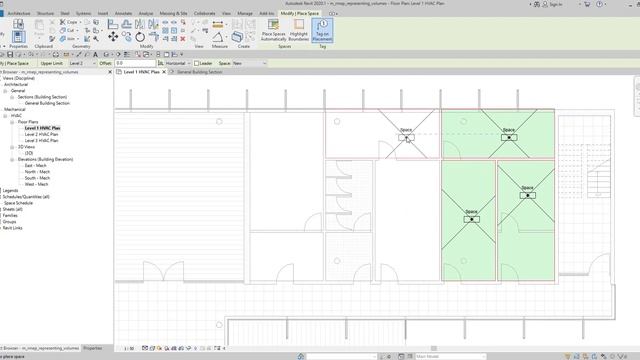The image size is (640, 360).
Task: Click the Offset value input field
Action: click(135, 63)
